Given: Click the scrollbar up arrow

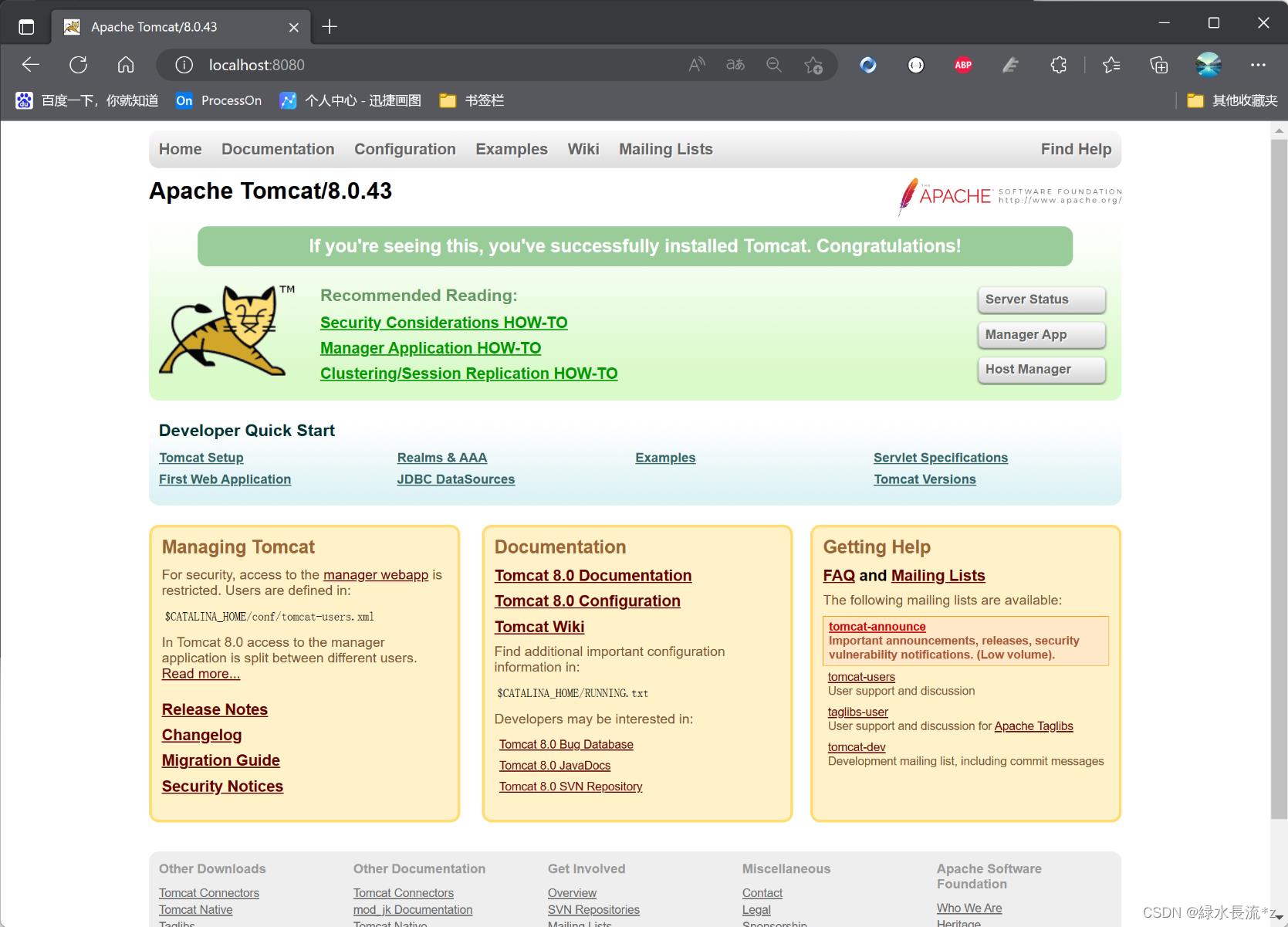Looking at the screenshot, I should 1279,130.
